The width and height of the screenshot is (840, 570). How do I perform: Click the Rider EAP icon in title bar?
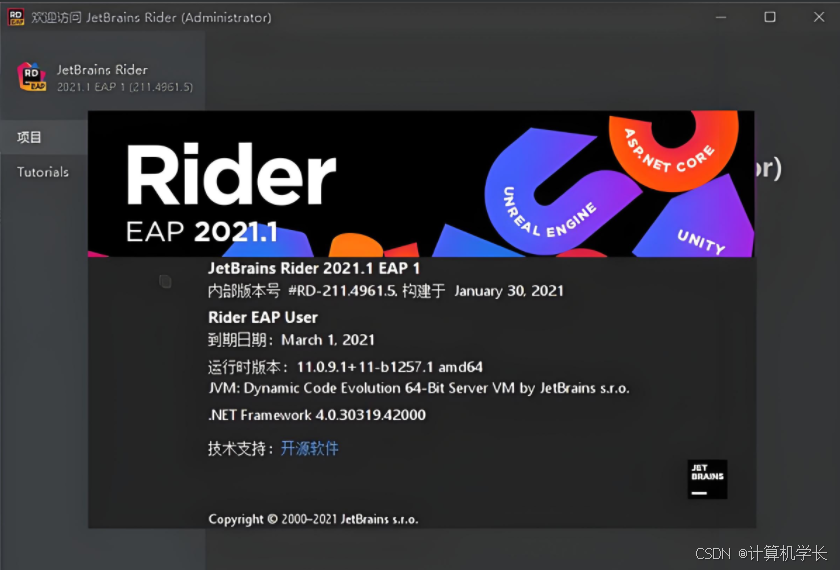click(16, 17)
